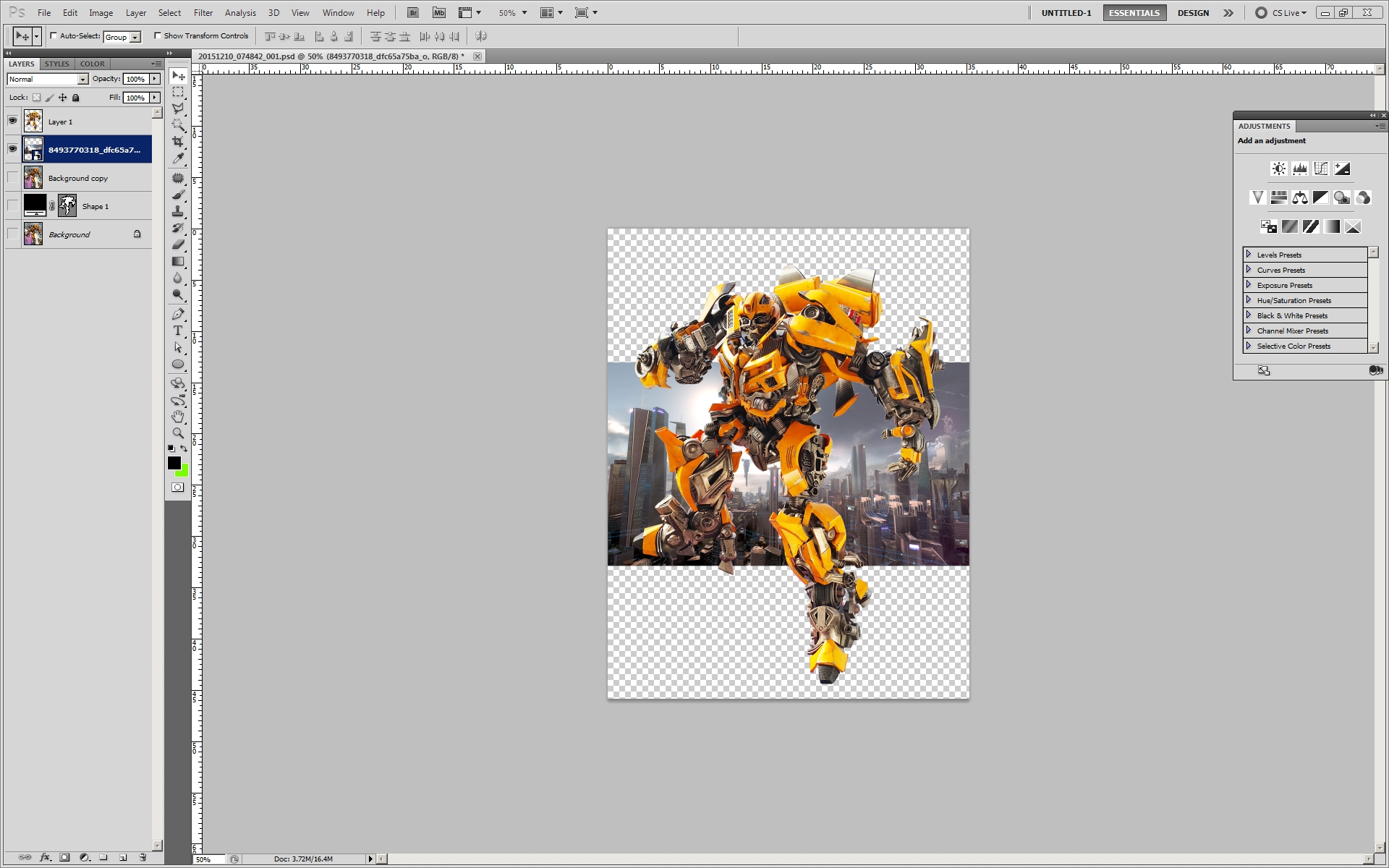Select the Dodge tool

click(x=178, y=294)
